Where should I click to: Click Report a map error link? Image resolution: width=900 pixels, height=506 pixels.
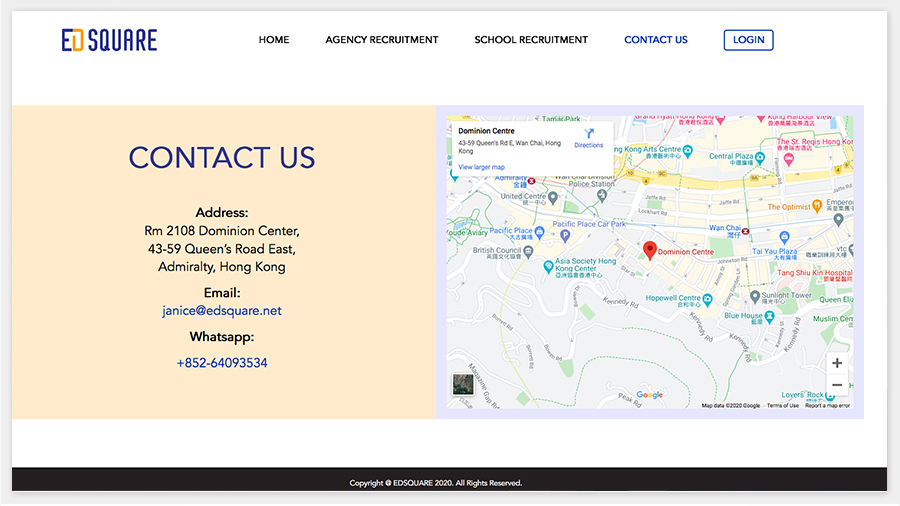(827, 406)
